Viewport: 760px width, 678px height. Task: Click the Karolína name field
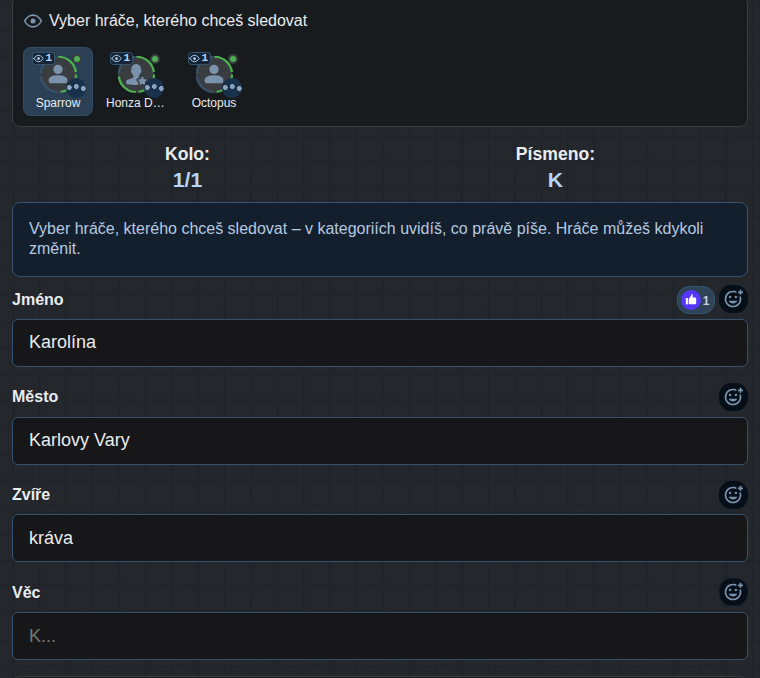(380, 343)
